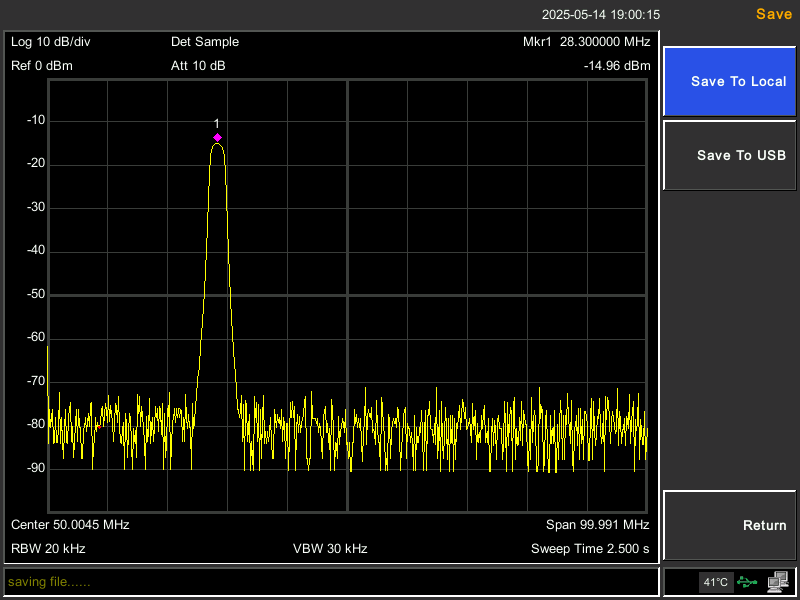Select the Mkr1 28.300000 MHz readout

point(586,42)
